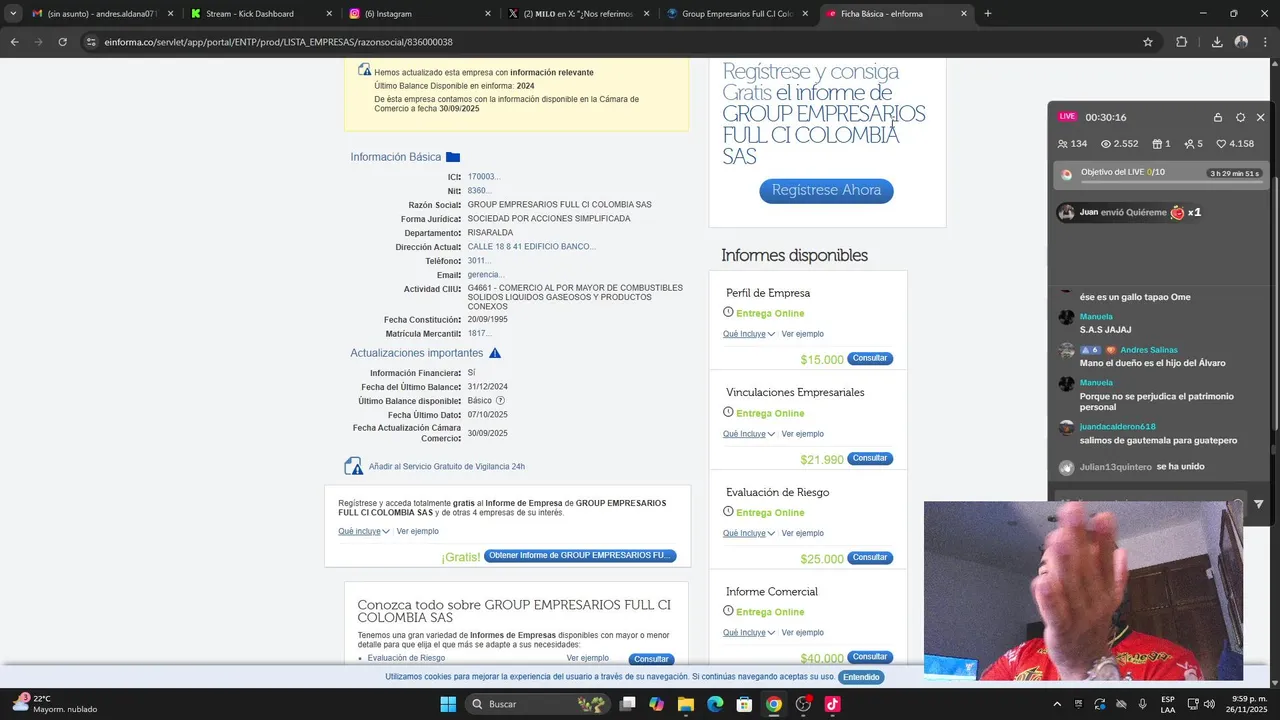Open the Windows Start menu
Viewport: 1280px width, 720px height.
pos(448,704)
